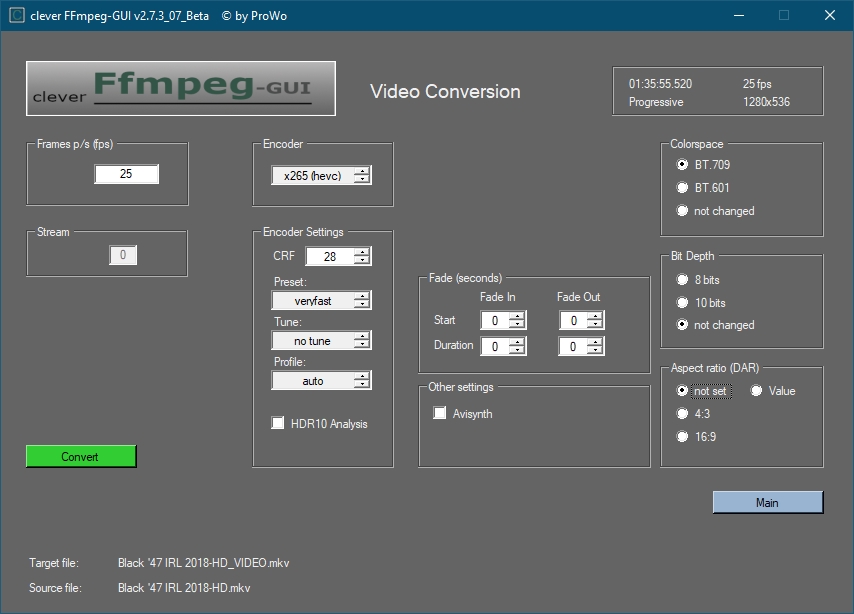This screenshot has width=854, height=614.
Task: Open the x265 (hevc) encoder selector
Action: (x=321, y=176)
